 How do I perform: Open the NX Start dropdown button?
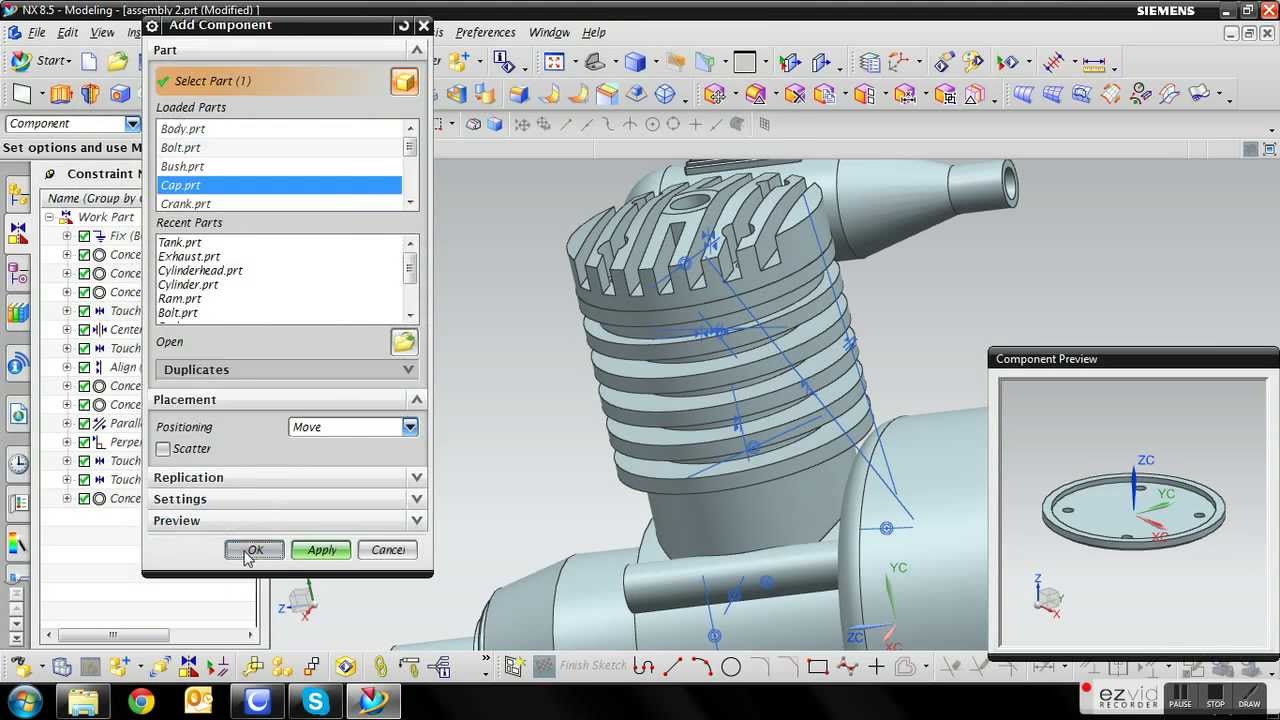[x=42, y=61]
